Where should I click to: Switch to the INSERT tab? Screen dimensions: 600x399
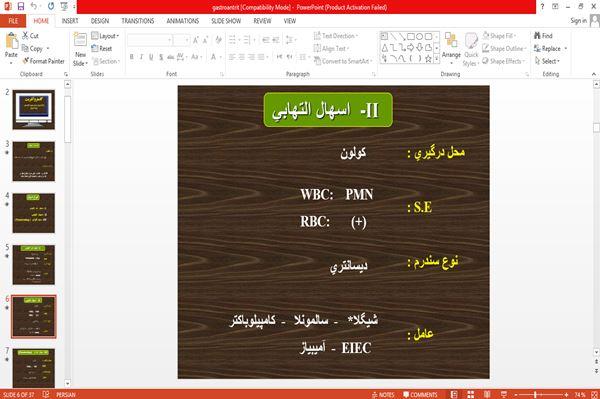70,21
